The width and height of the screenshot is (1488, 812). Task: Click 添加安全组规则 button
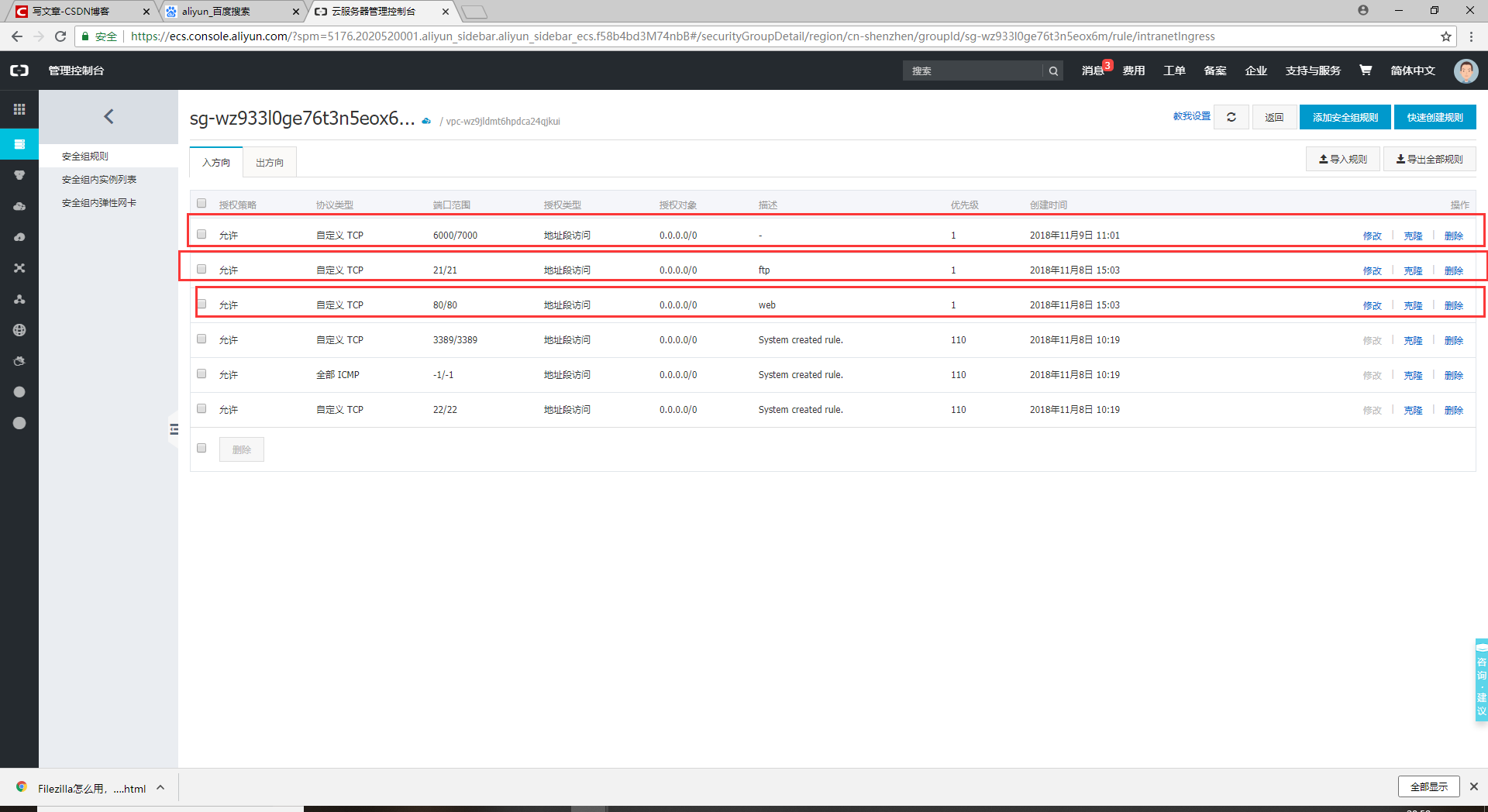pyautogui.click(x=1345, y=117)
